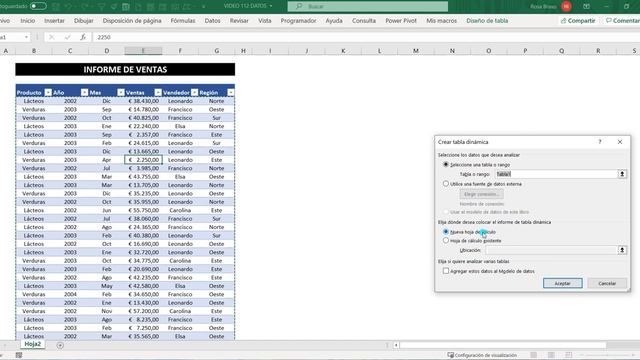This screenshot has width=640, height=360.
Task: Click Configuración de visualización in status bar
Action: [482, 355]
